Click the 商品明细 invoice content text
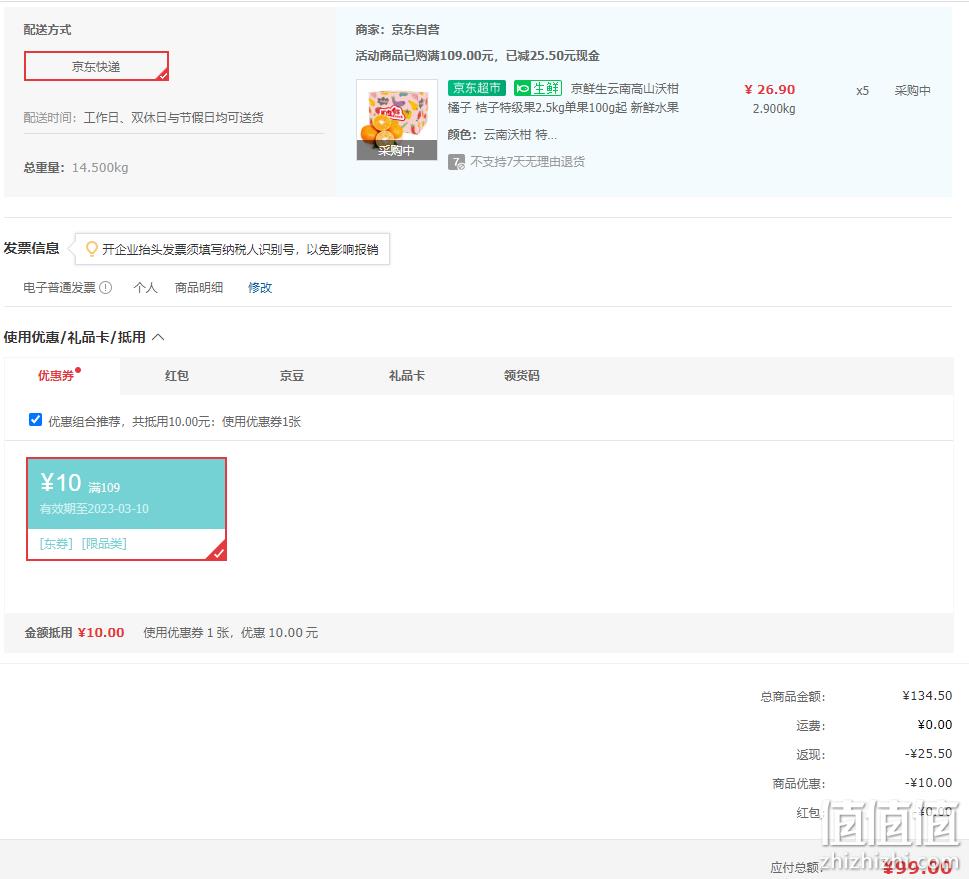This screenshot has height=879, width=969. [199, 287]
